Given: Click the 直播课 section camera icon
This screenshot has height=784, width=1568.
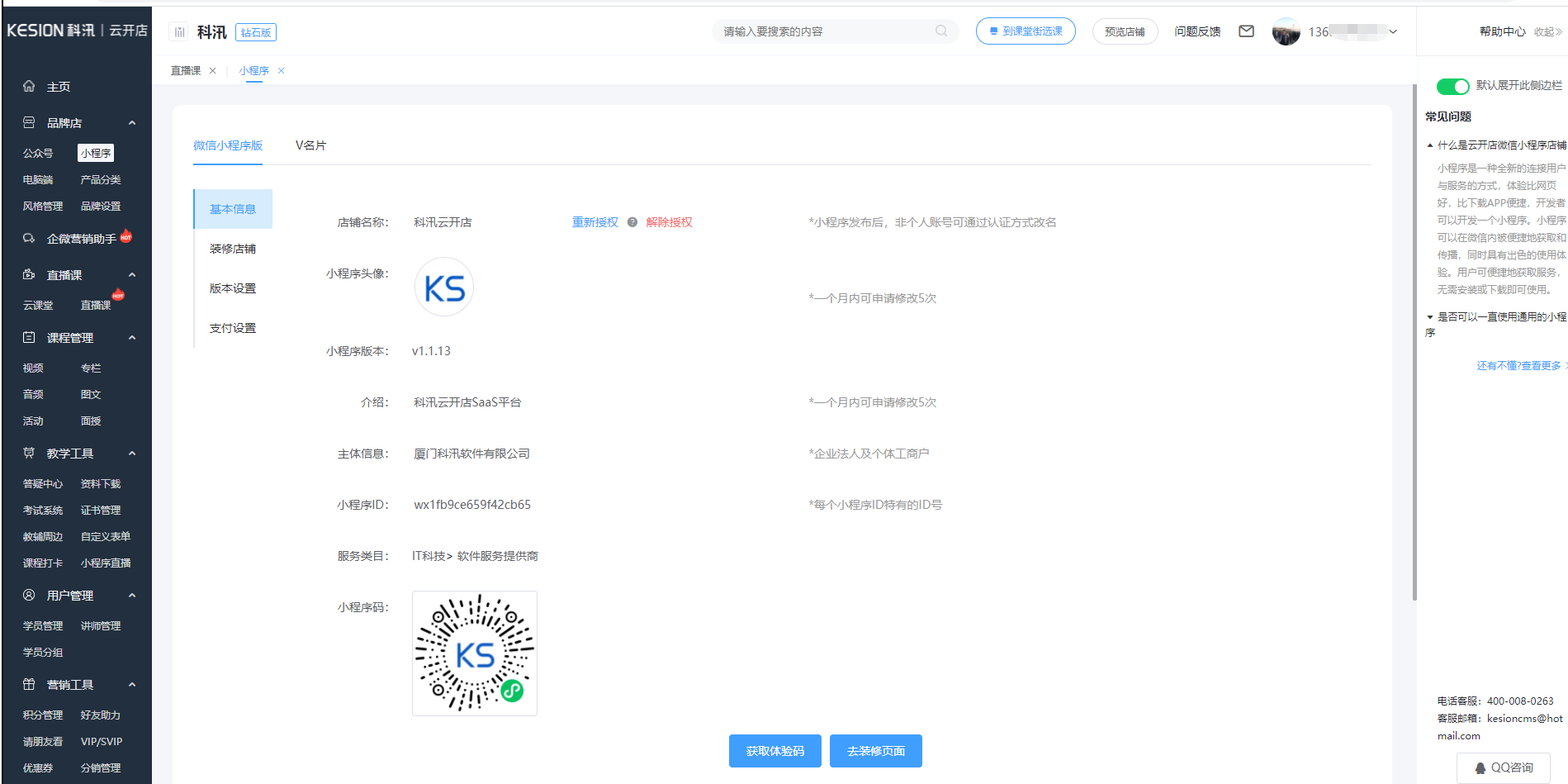Looking at the screenshot, I should click(x=29, y=274).
